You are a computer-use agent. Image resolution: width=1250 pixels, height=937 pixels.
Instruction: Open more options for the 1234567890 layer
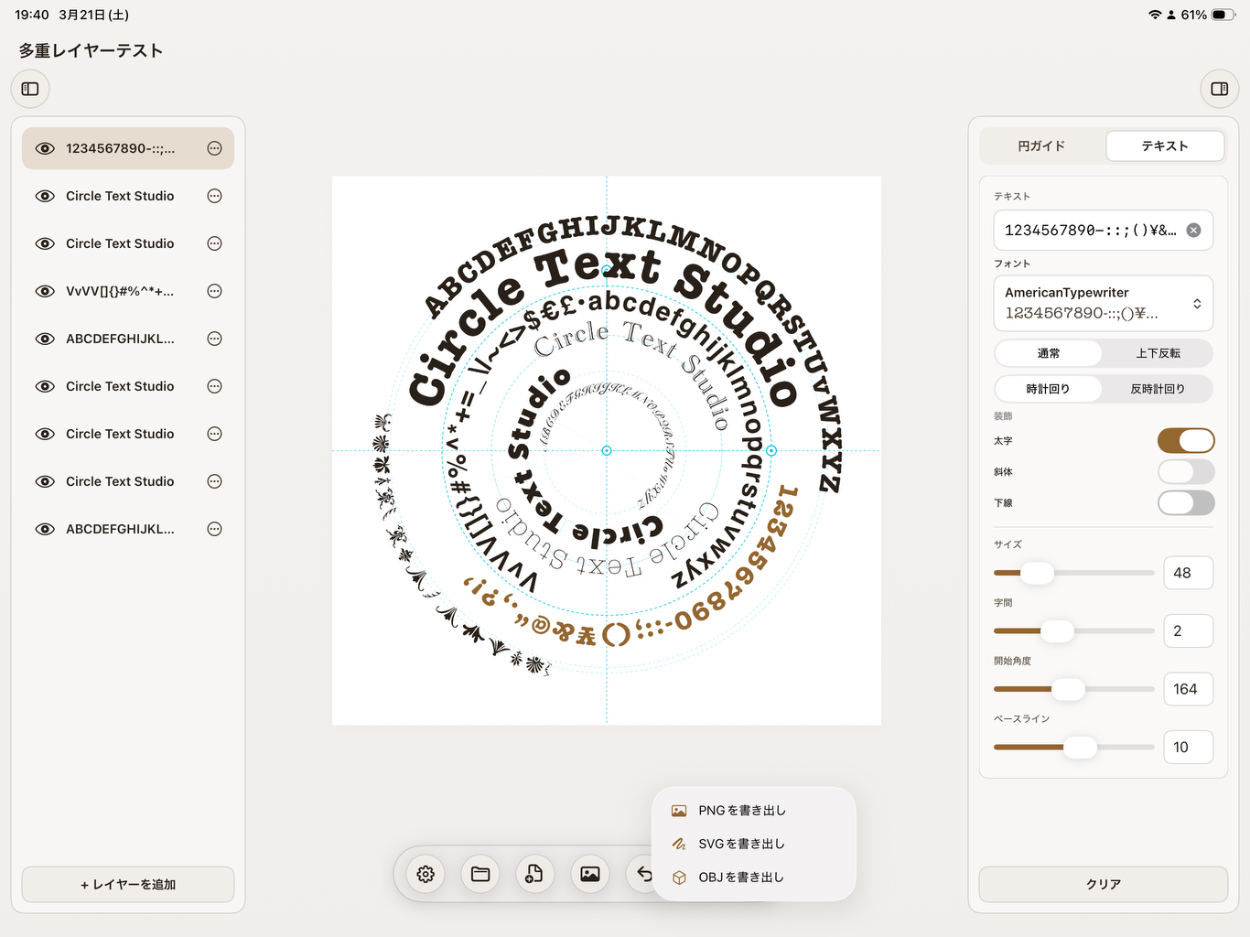(x=214, y=148)
